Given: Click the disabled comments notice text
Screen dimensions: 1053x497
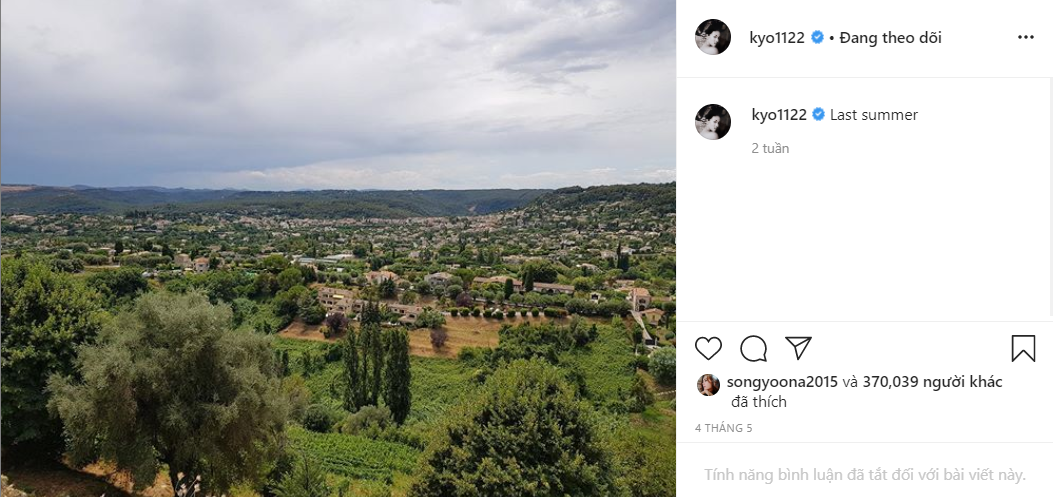Looking at the screenshot, I should [x=864, y=475].
